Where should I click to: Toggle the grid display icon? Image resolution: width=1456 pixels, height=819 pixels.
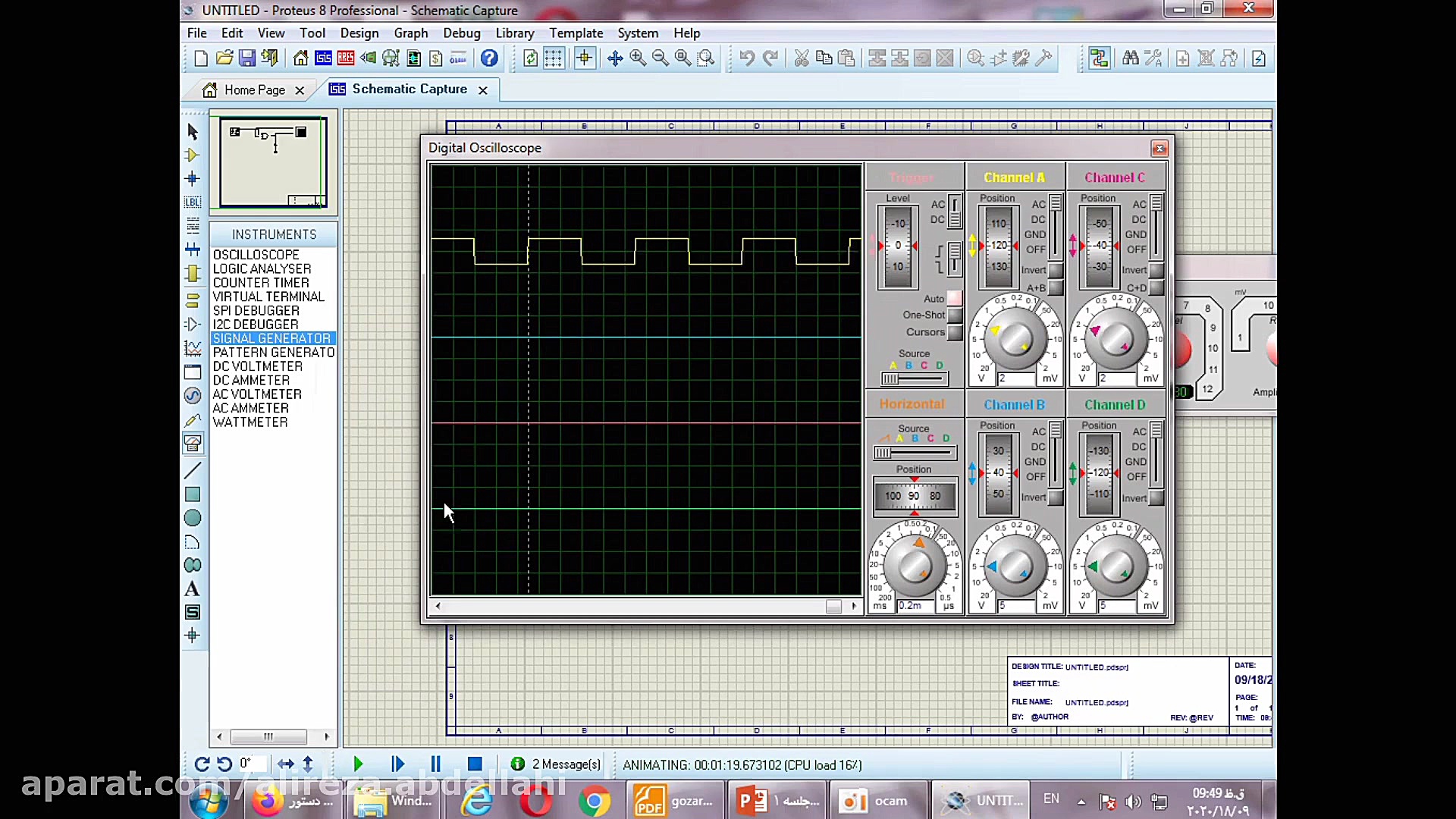click(554, 58)
